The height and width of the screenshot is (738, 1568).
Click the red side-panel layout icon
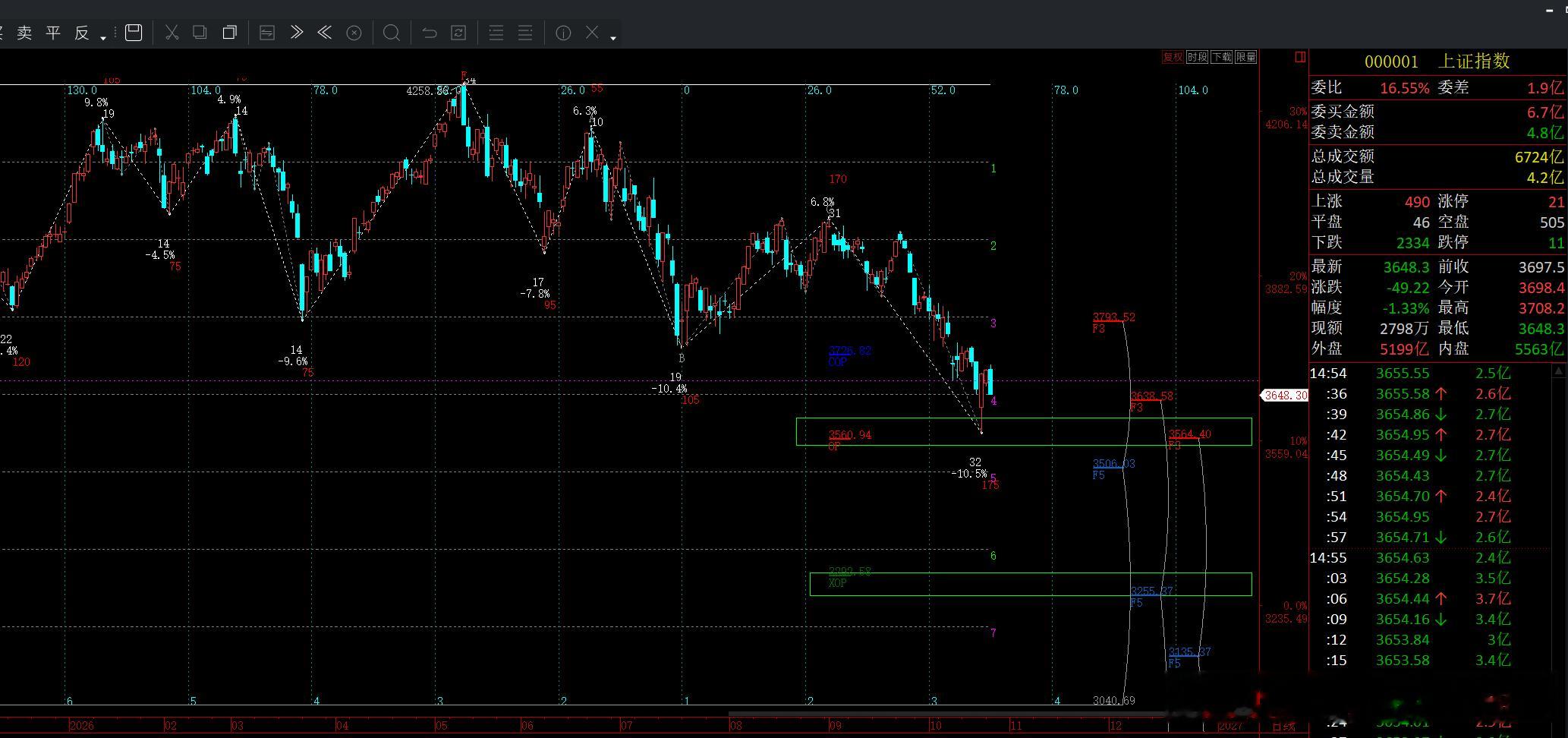(x=1300, y=57)
